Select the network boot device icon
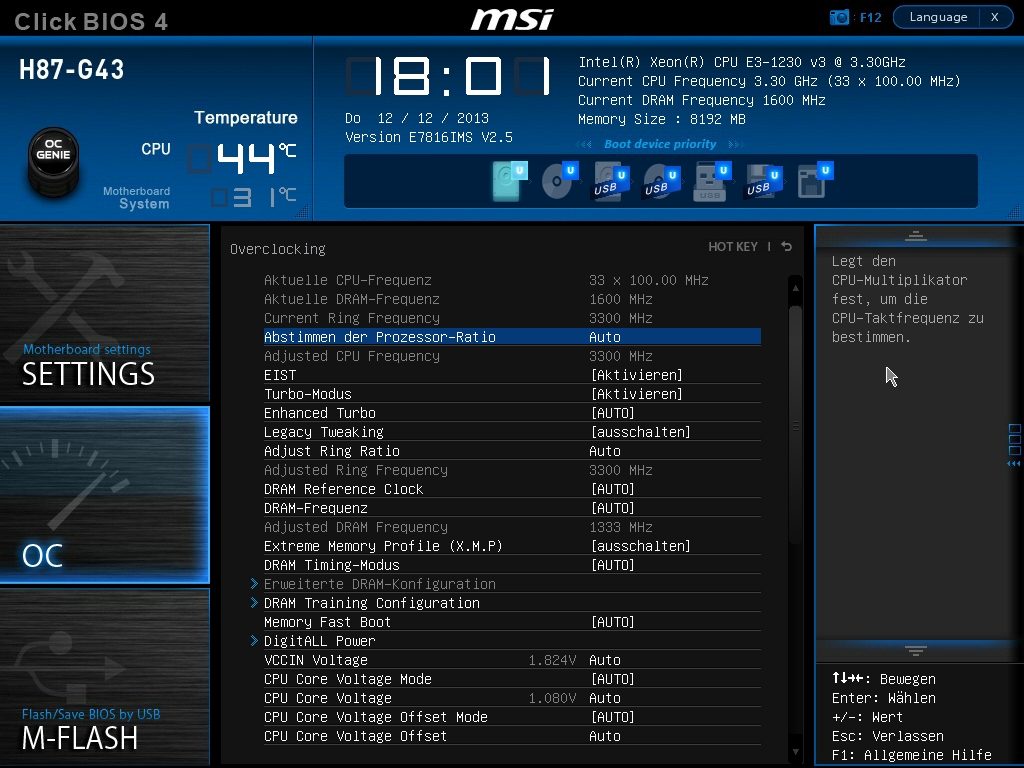 coord(814,180)
